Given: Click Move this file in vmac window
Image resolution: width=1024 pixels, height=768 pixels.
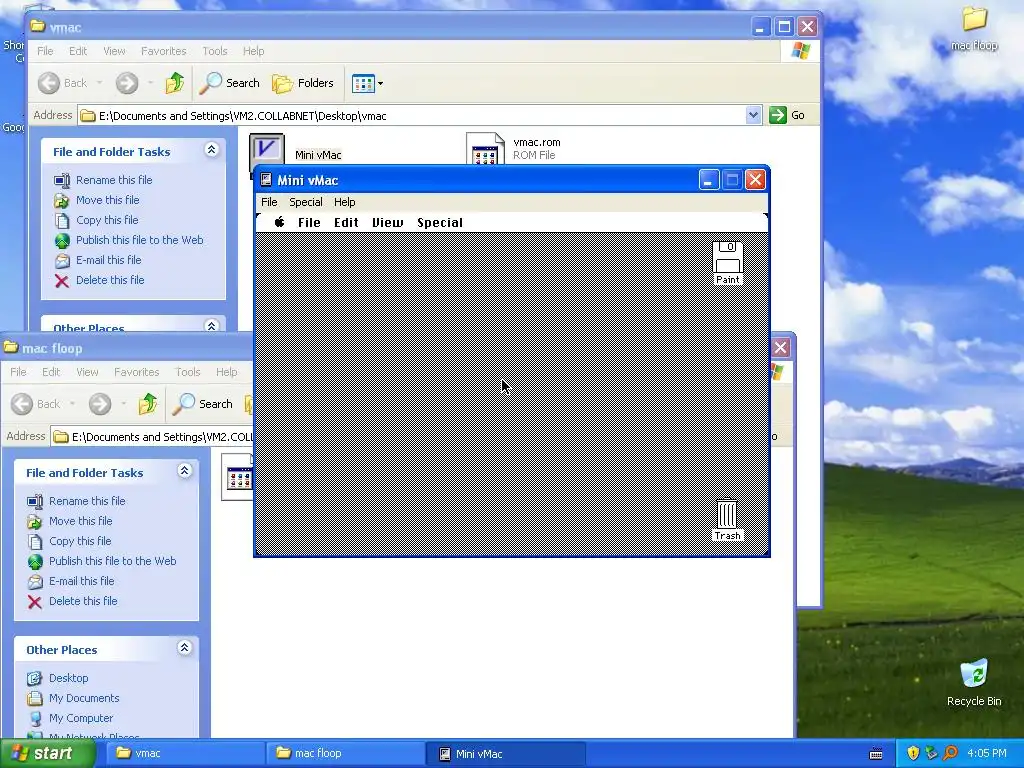Looking at the screenshot, I should pyautogui.click(x=107, y=200).
